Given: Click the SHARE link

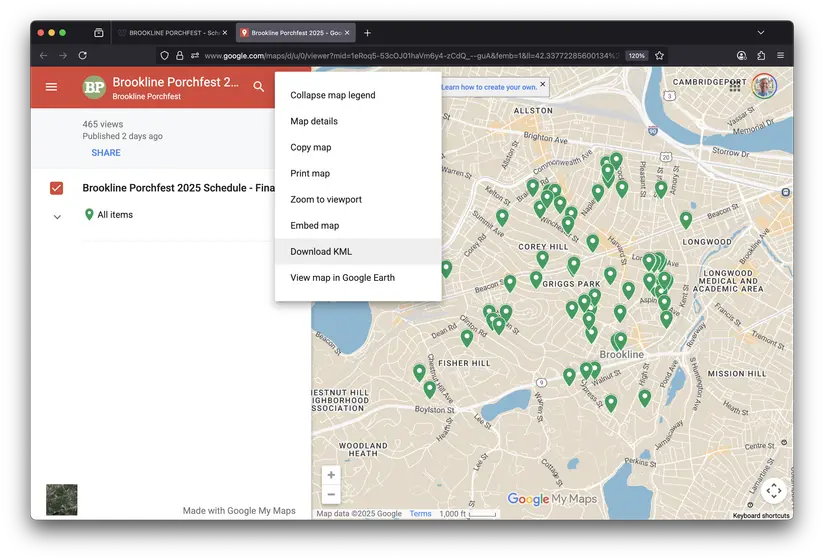Looking at the screenshot, I should tap(106, 153).
